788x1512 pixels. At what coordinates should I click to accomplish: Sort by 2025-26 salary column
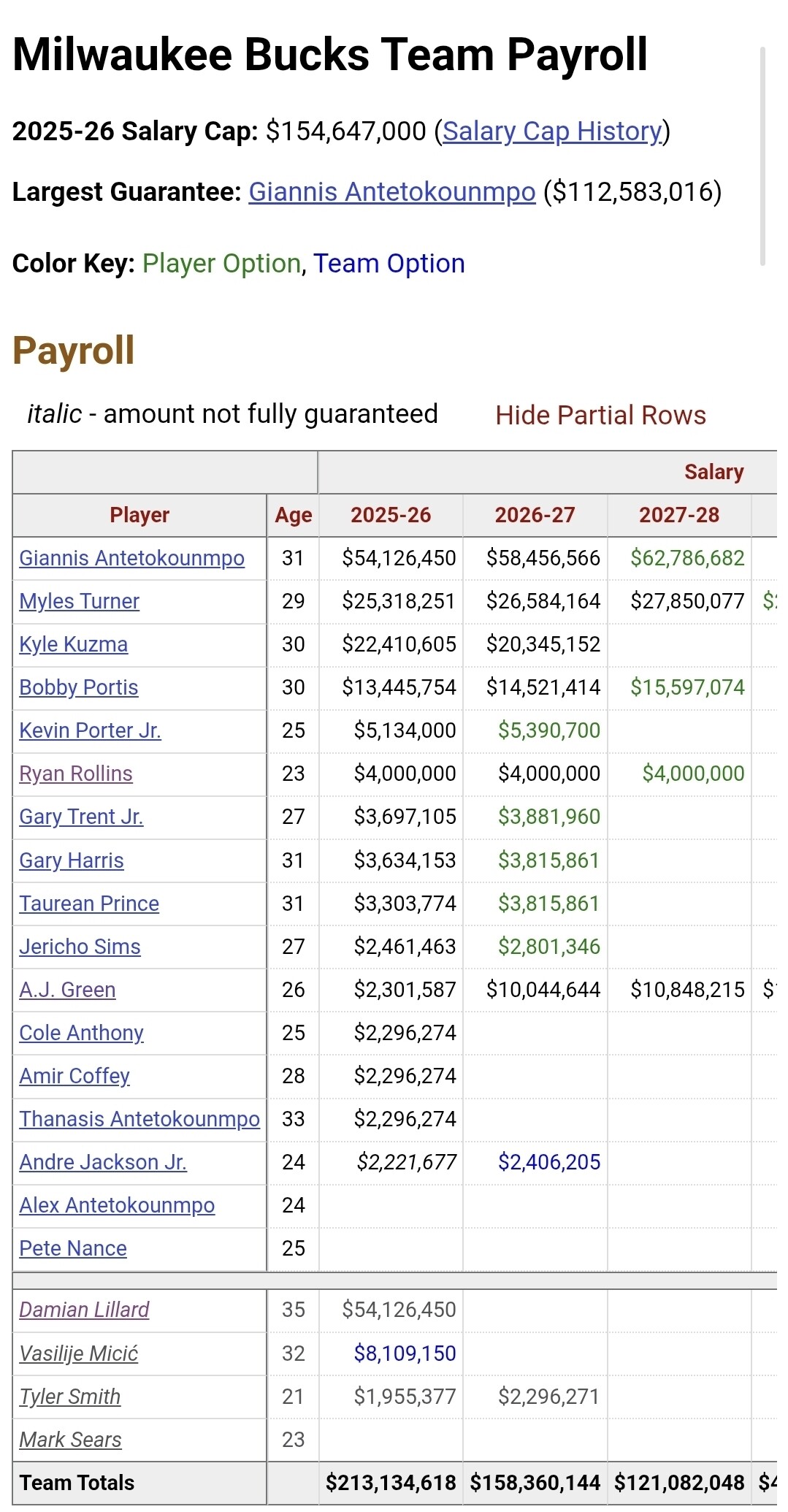[391, 515]
